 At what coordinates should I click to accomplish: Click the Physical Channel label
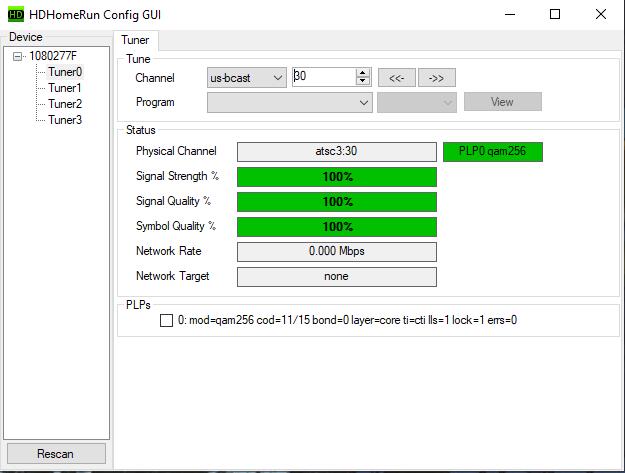coord(176,151)
